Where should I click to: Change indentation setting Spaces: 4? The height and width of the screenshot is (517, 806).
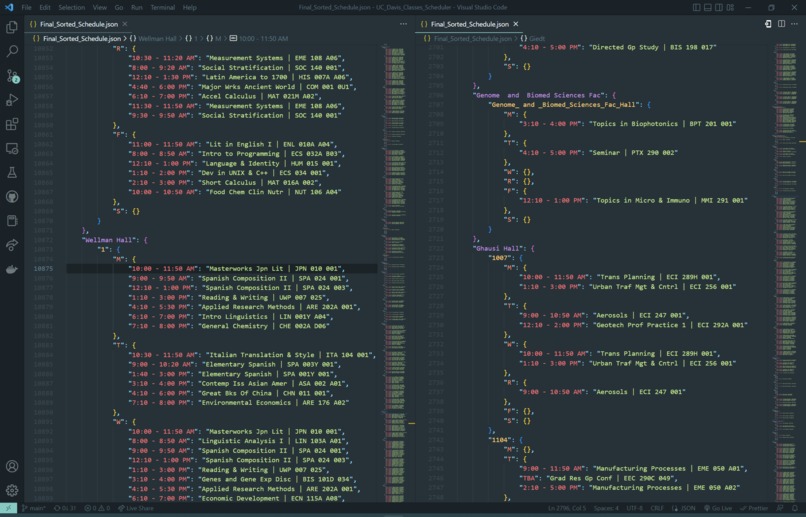click(607, 508)
